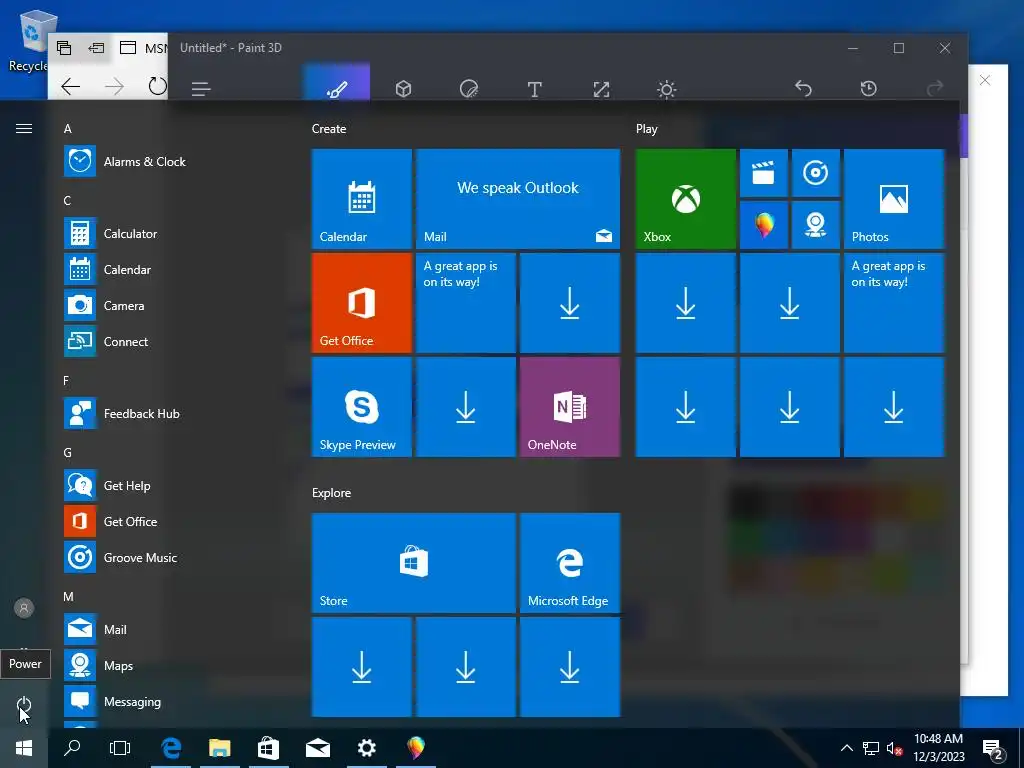Click the Refresh button in the MSN window
Screen dimensions: 1024x768
(157, 86)
